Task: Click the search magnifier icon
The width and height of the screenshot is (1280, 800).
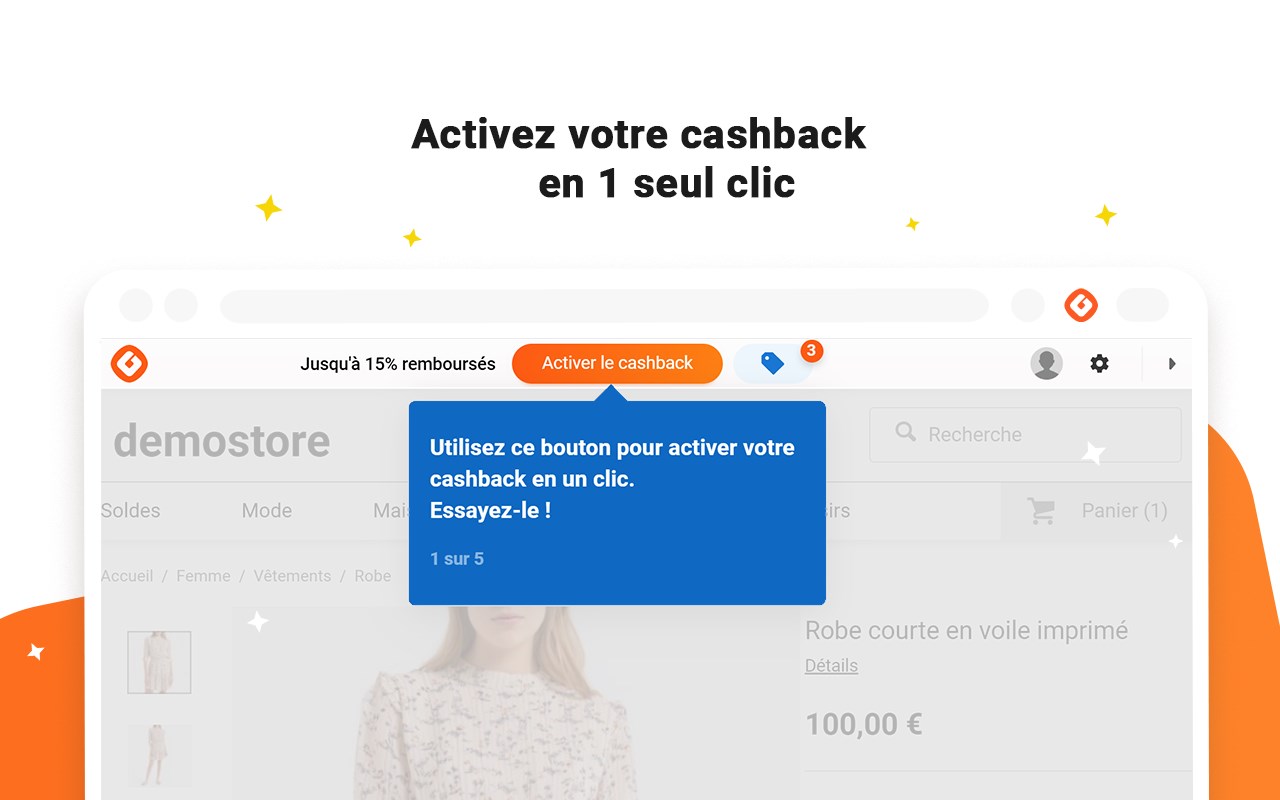Action: coord(906,432)
